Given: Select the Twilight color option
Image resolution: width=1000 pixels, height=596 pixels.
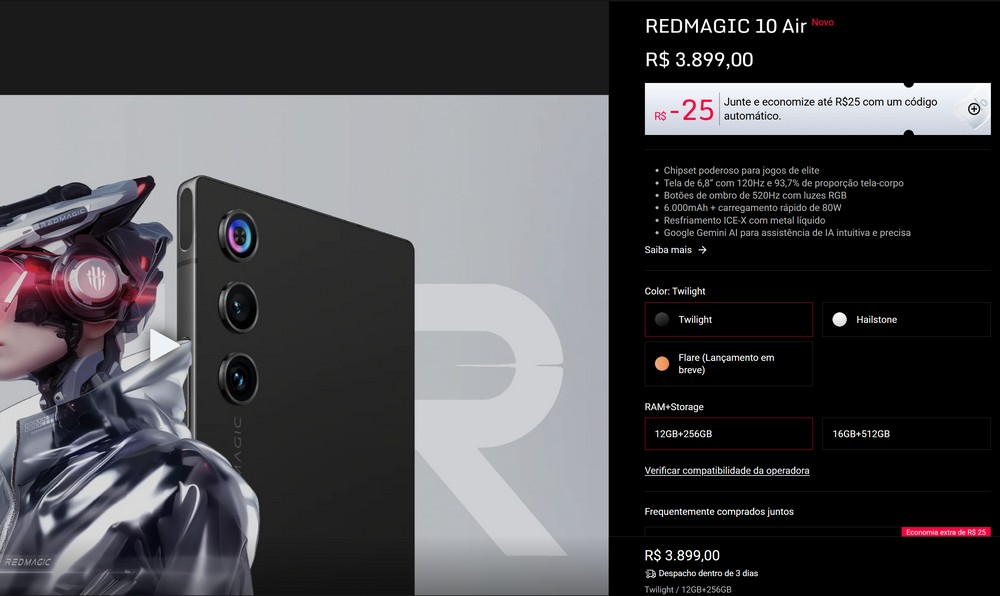Looking at the screenshot, I should [728, 319].
